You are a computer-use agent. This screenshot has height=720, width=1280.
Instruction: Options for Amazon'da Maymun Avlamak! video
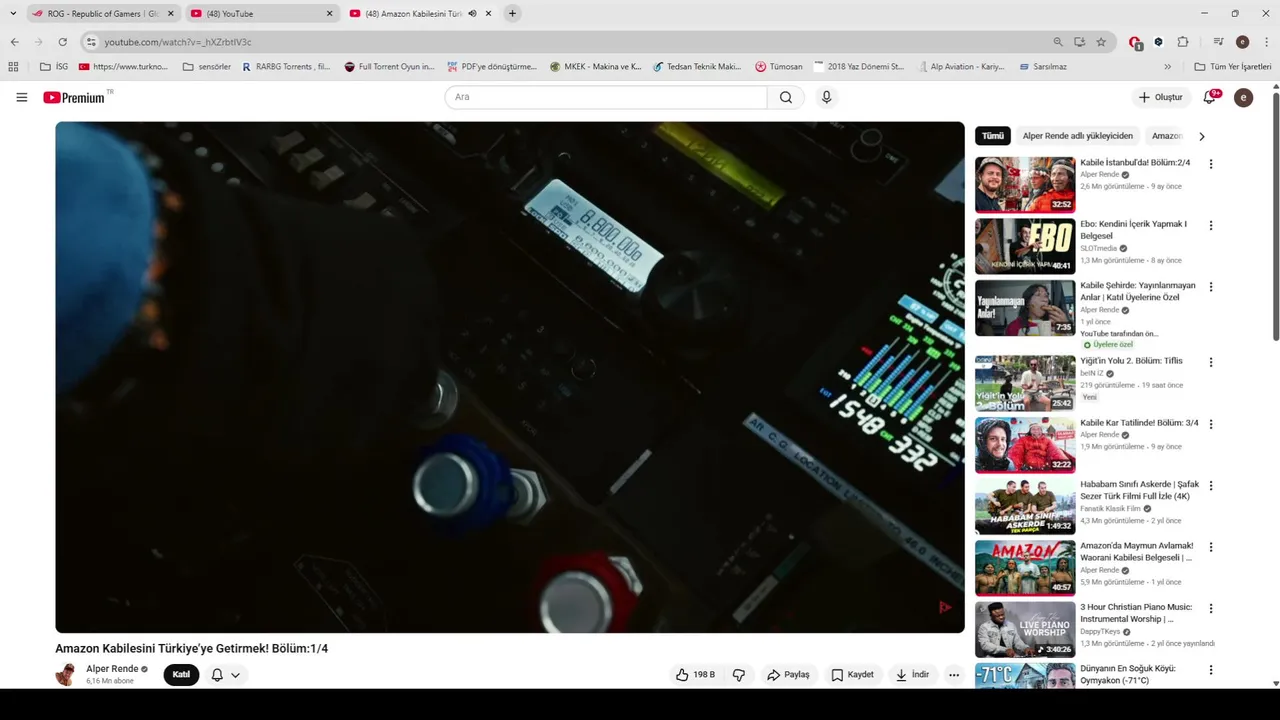pyautogui.click(x=1210, y=547)
